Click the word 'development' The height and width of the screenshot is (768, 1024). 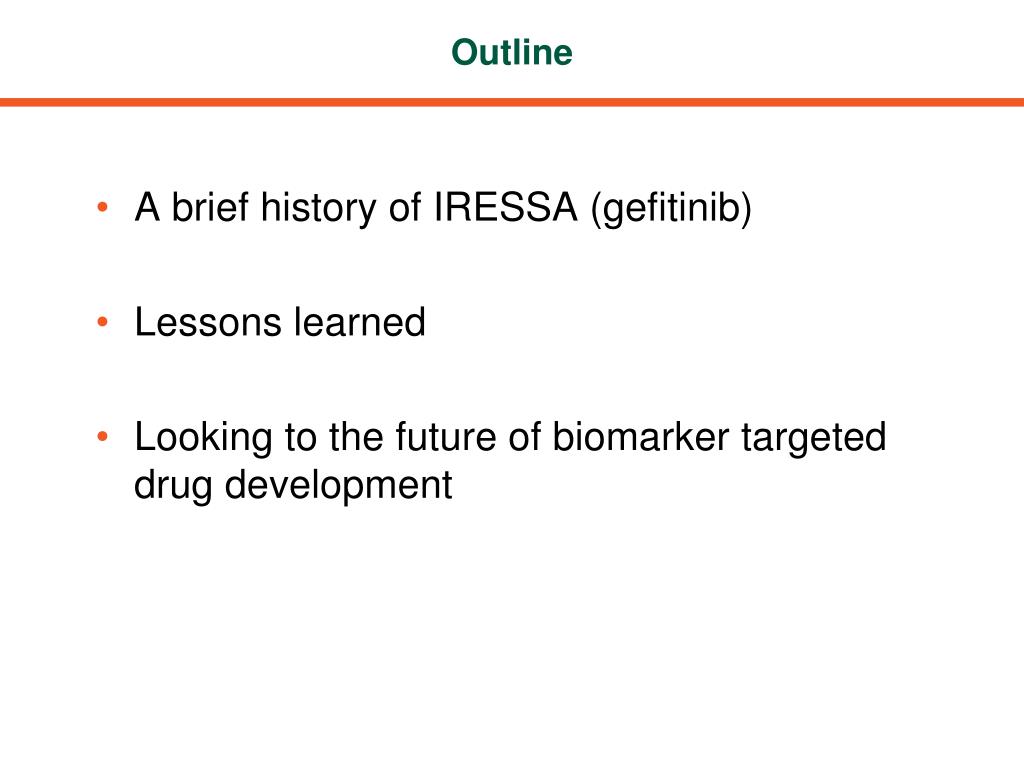[x=338, y=487]
